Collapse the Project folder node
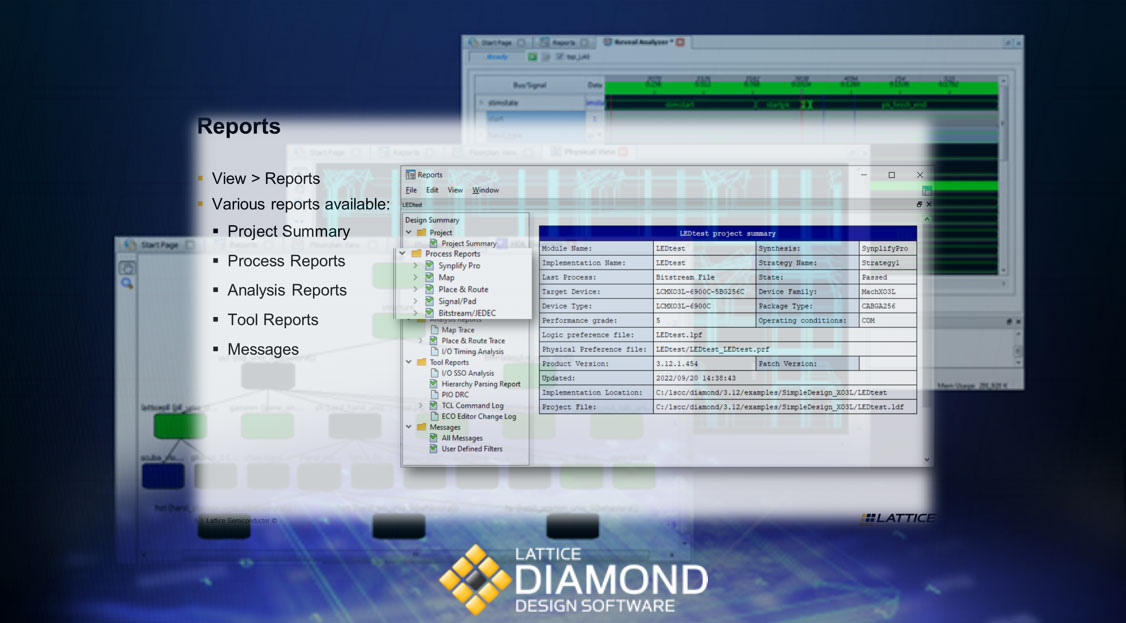The width and height of the screenshot is (1126, 623). pos(409,233)
